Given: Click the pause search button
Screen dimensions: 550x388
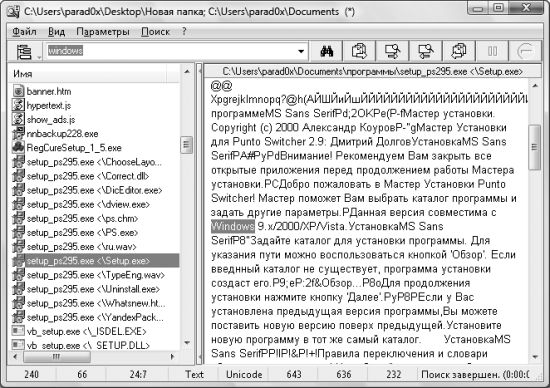Looking at the screenshot, I should pyautogui.click(x=492, y=52).
